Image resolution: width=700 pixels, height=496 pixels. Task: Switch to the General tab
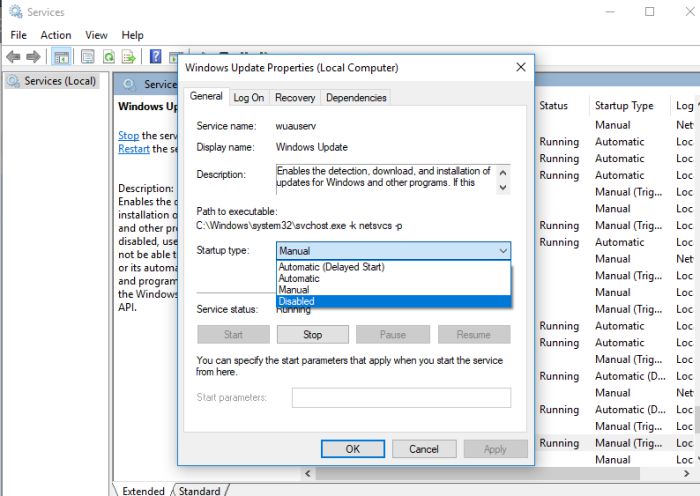tap(206, 96)
